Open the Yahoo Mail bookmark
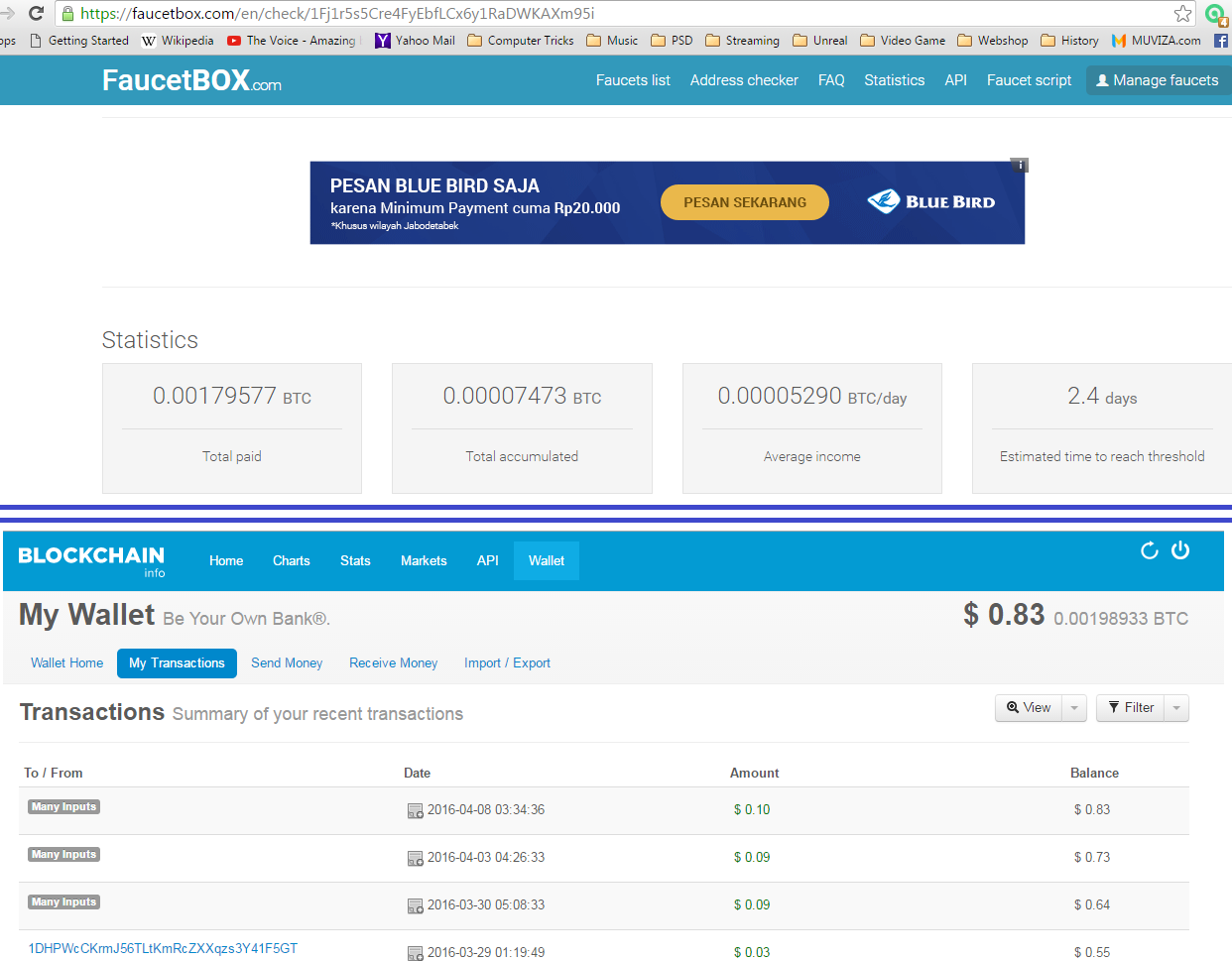This screenshot has width=1232, height=961. [x=415, y=41]
